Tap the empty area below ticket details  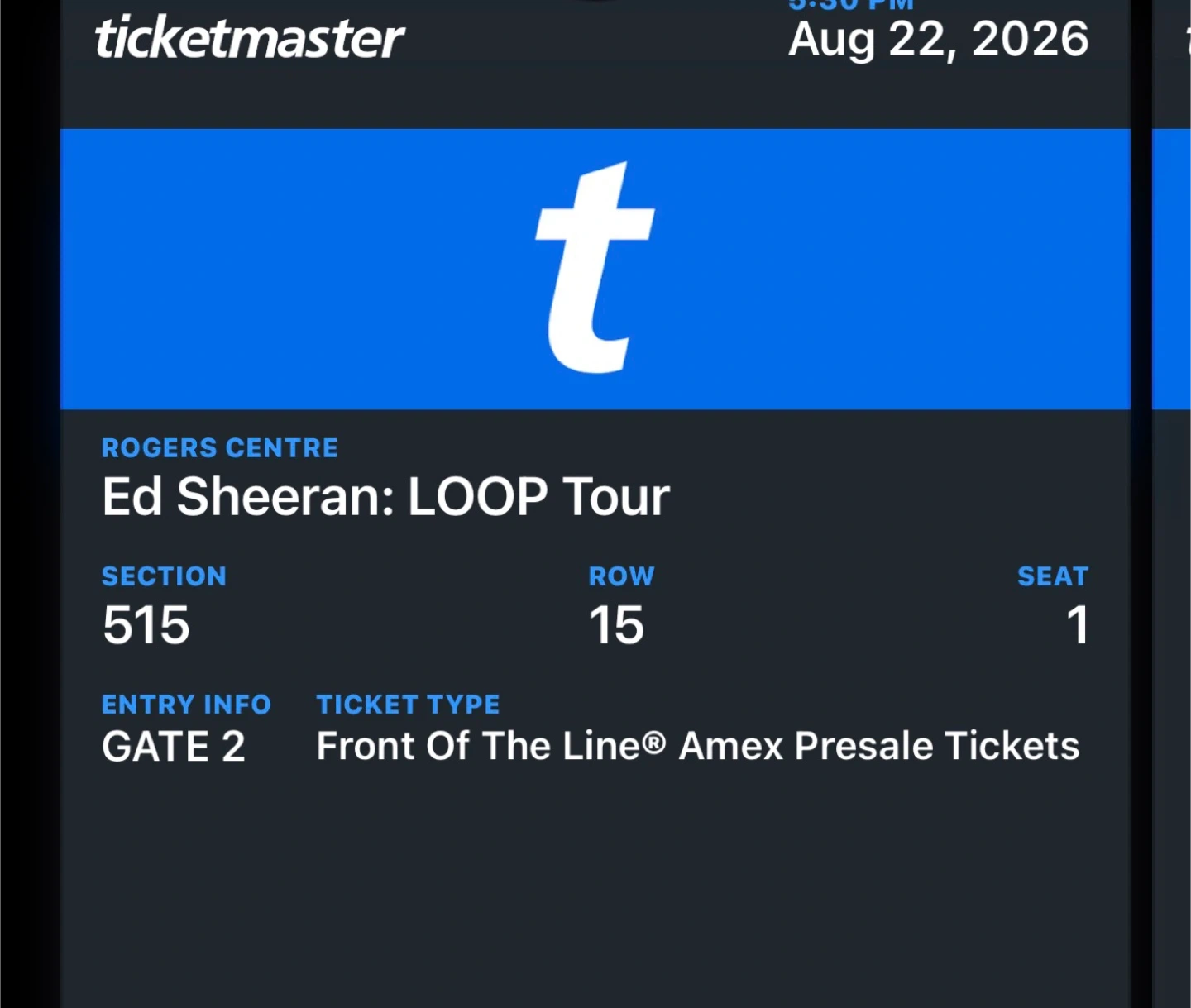tap(594, 893)
